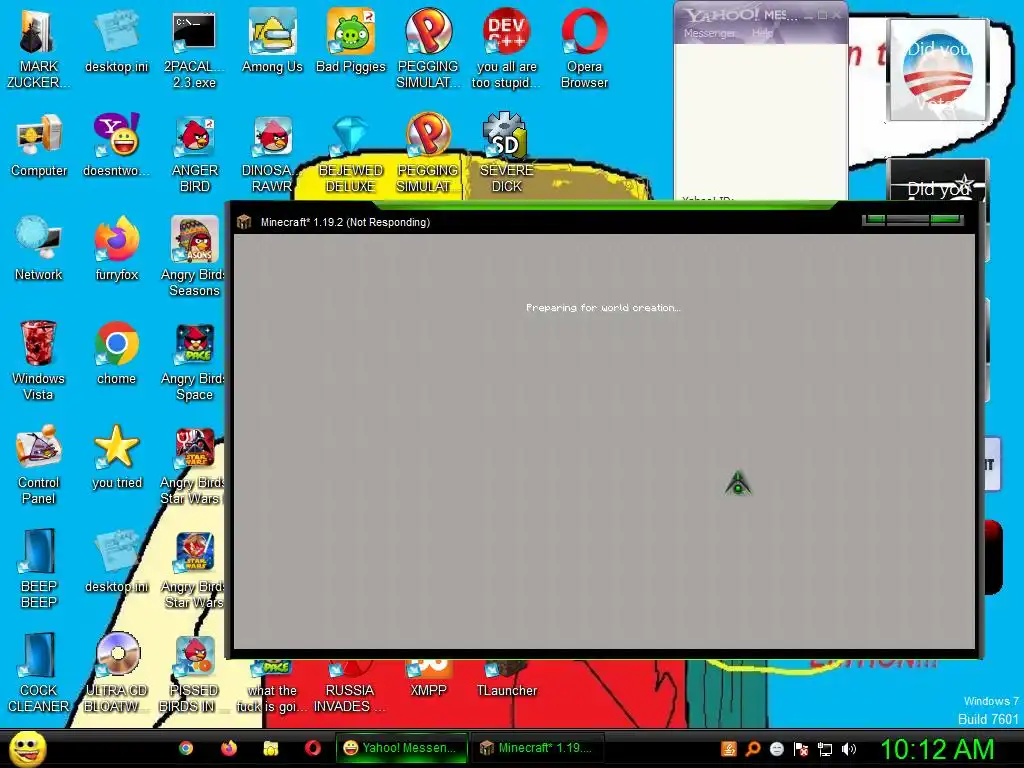Open the 'you all are too stupid' Dev-C++ icon

coord(506,49)
